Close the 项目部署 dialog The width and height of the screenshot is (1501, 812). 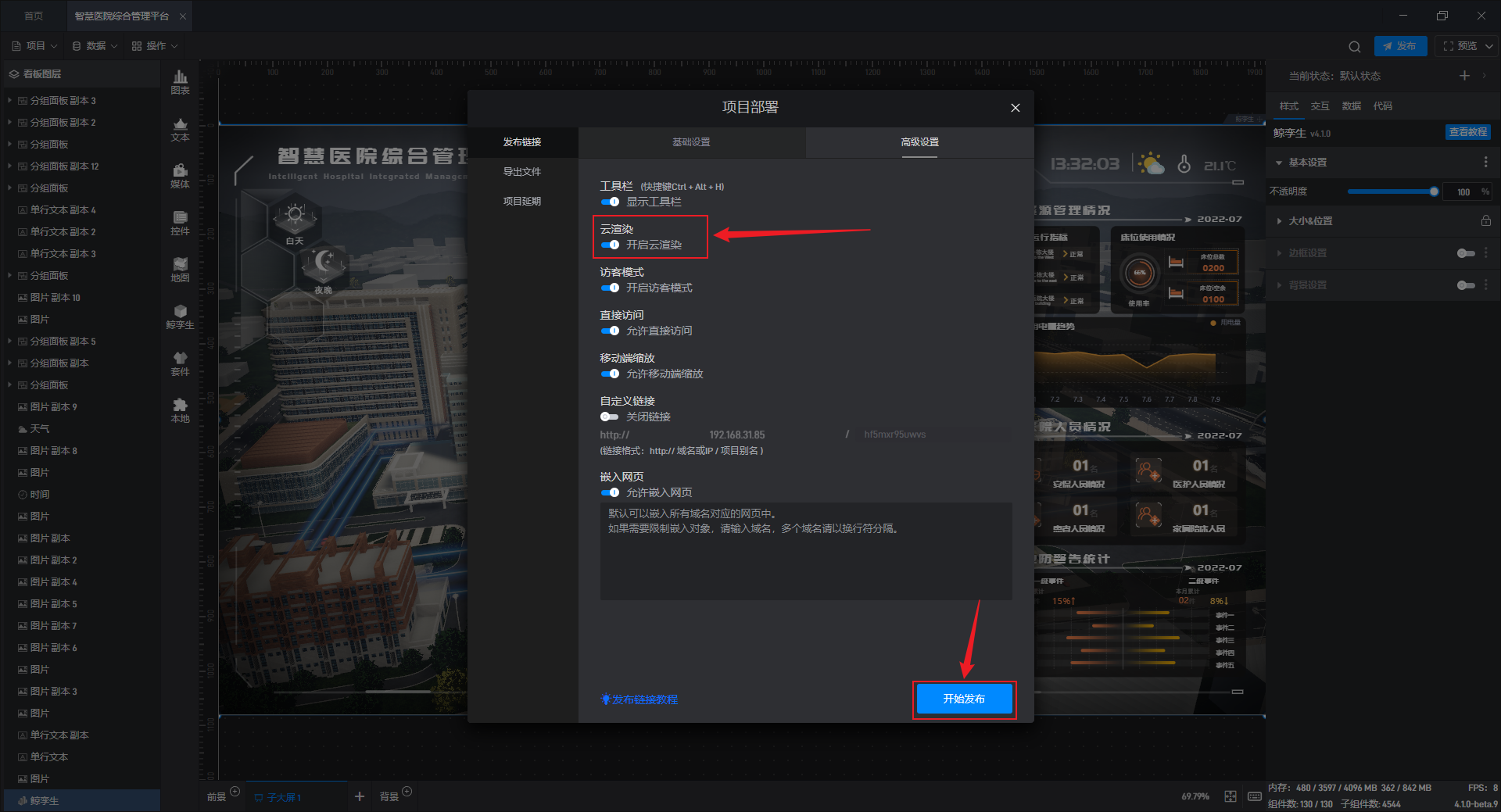pos(1015,108)
